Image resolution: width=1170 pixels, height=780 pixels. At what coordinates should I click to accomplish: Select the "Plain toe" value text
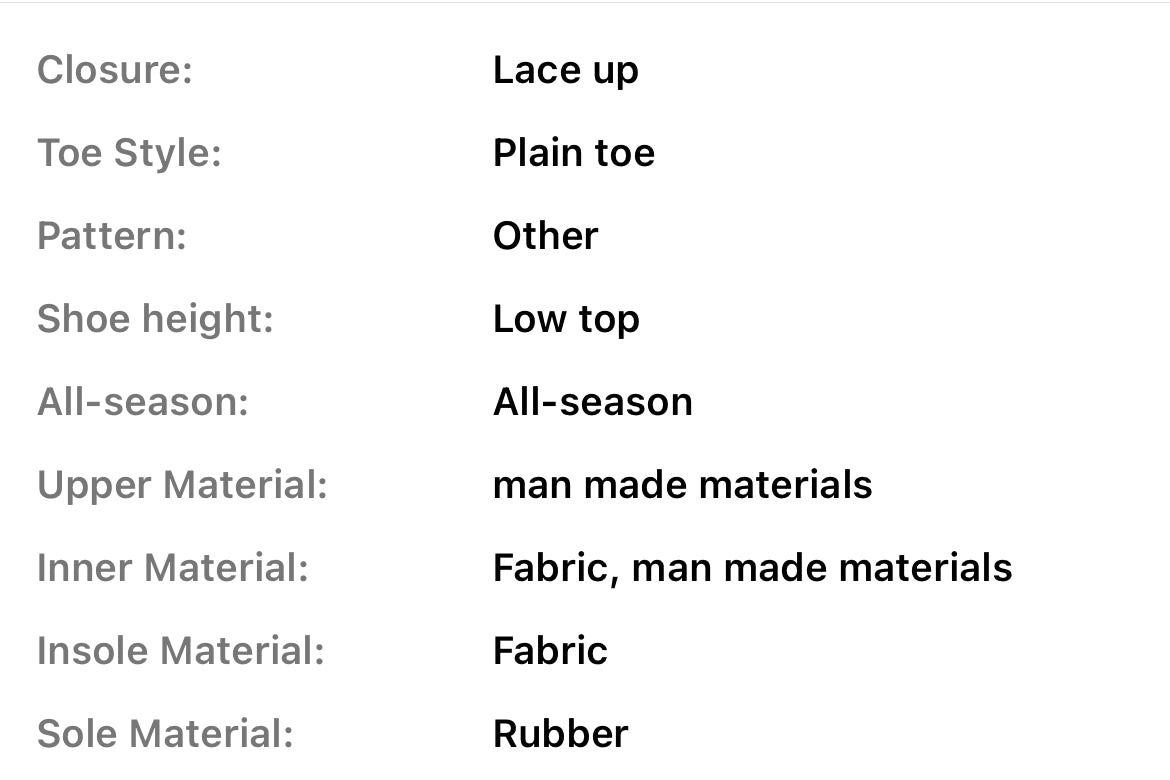574,154
